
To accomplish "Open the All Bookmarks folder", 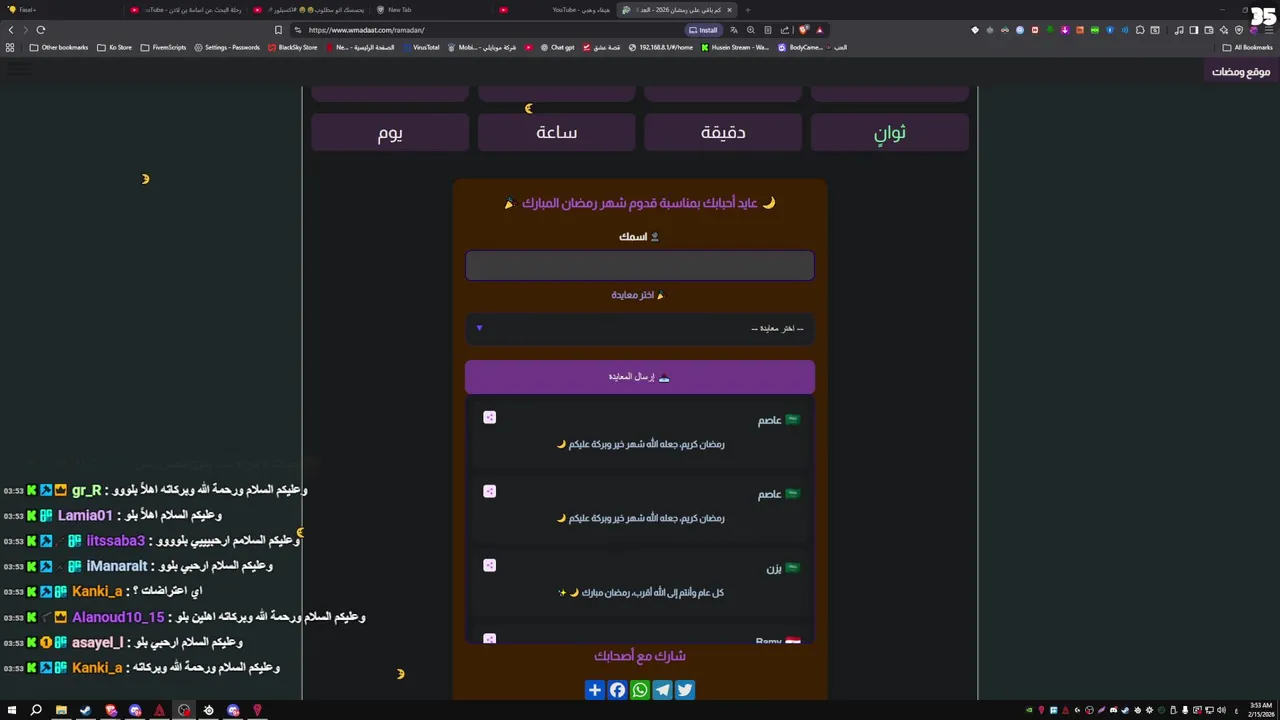I will (x=1248, y=47).
